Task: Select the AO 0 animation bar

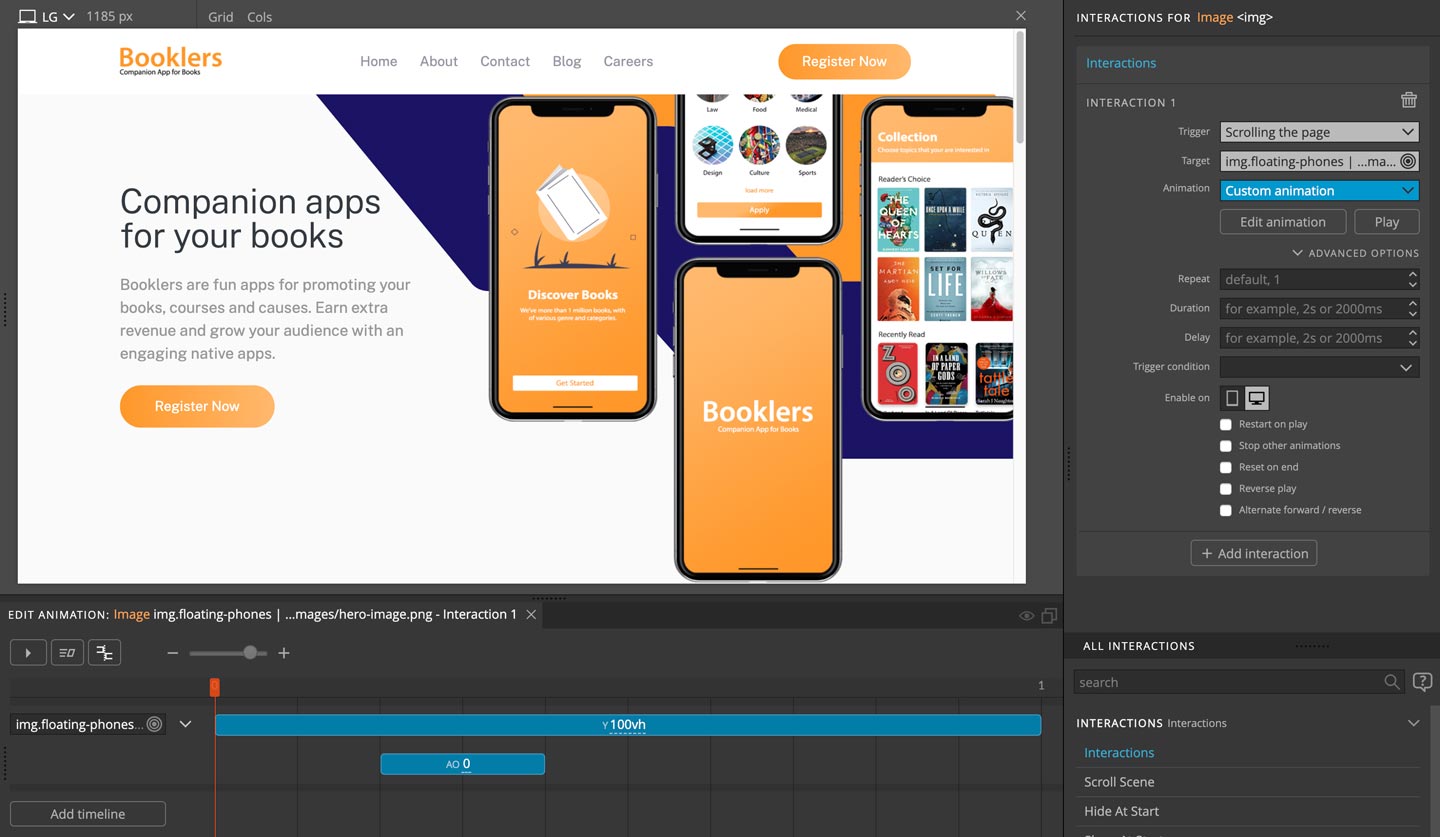Action: pyautogui.click(x=462, y=764)
